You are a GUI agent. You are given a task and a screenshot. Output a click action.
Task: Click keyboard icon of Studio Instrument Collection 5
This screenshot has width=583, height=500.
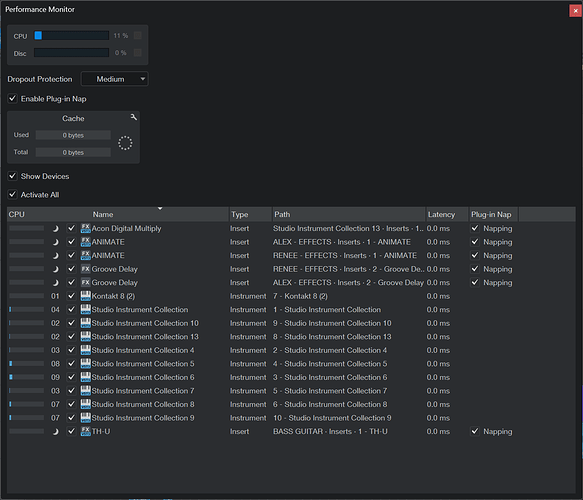[86, 364]
